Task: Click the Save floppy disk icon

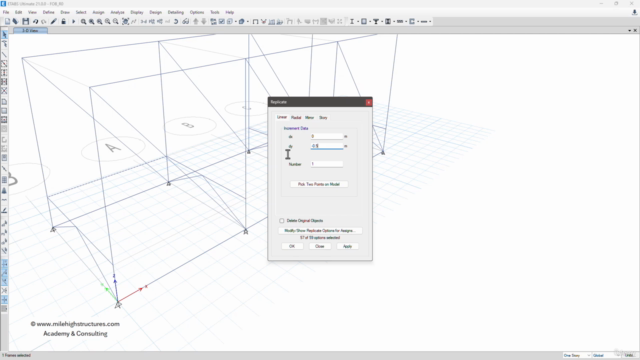Action: [x=26, y=21]
